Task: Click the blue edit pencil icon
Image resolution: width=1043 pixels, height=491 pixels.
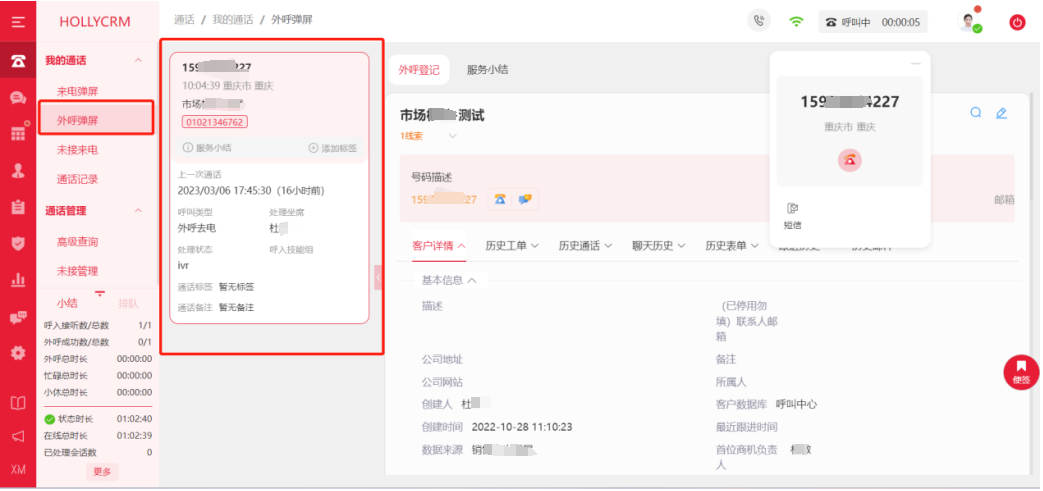Action: (x=1001, y=113)
